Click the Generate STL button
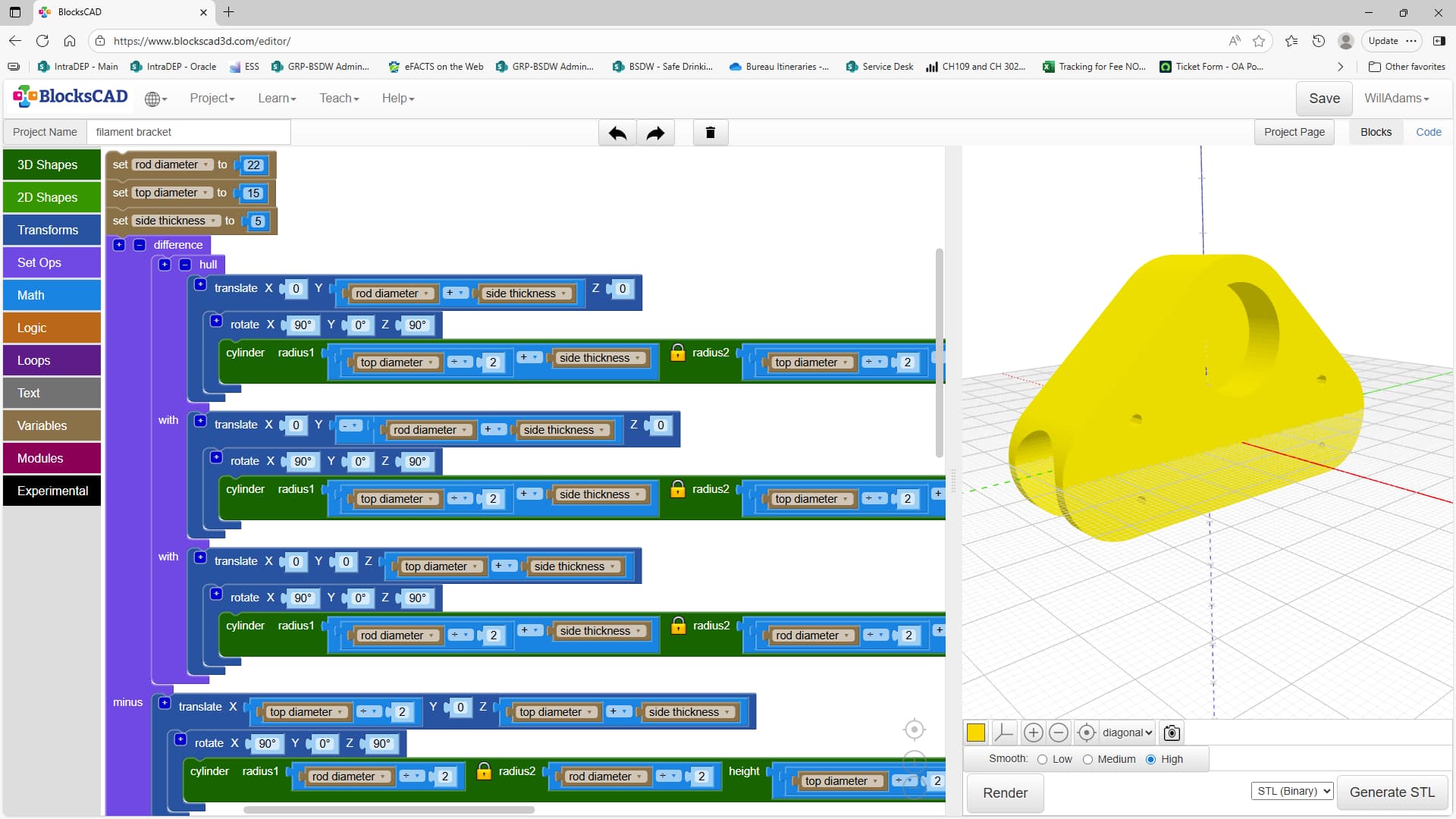 (1392, 792)
